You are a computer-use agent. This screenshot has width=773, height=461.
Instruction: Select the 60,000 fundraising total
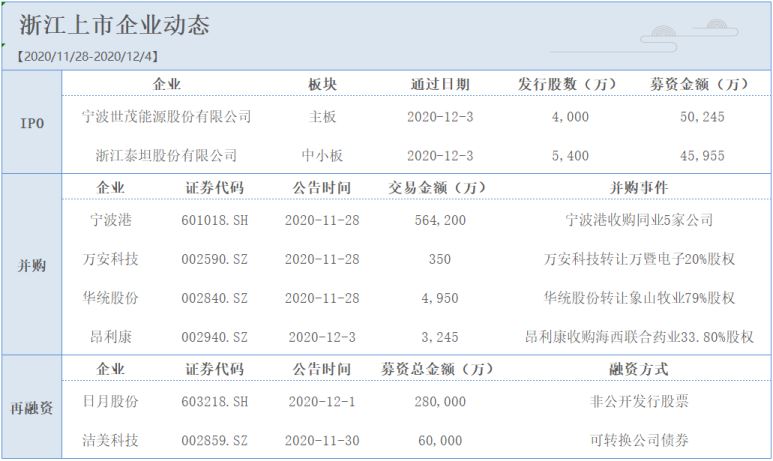tap(440, 440)
